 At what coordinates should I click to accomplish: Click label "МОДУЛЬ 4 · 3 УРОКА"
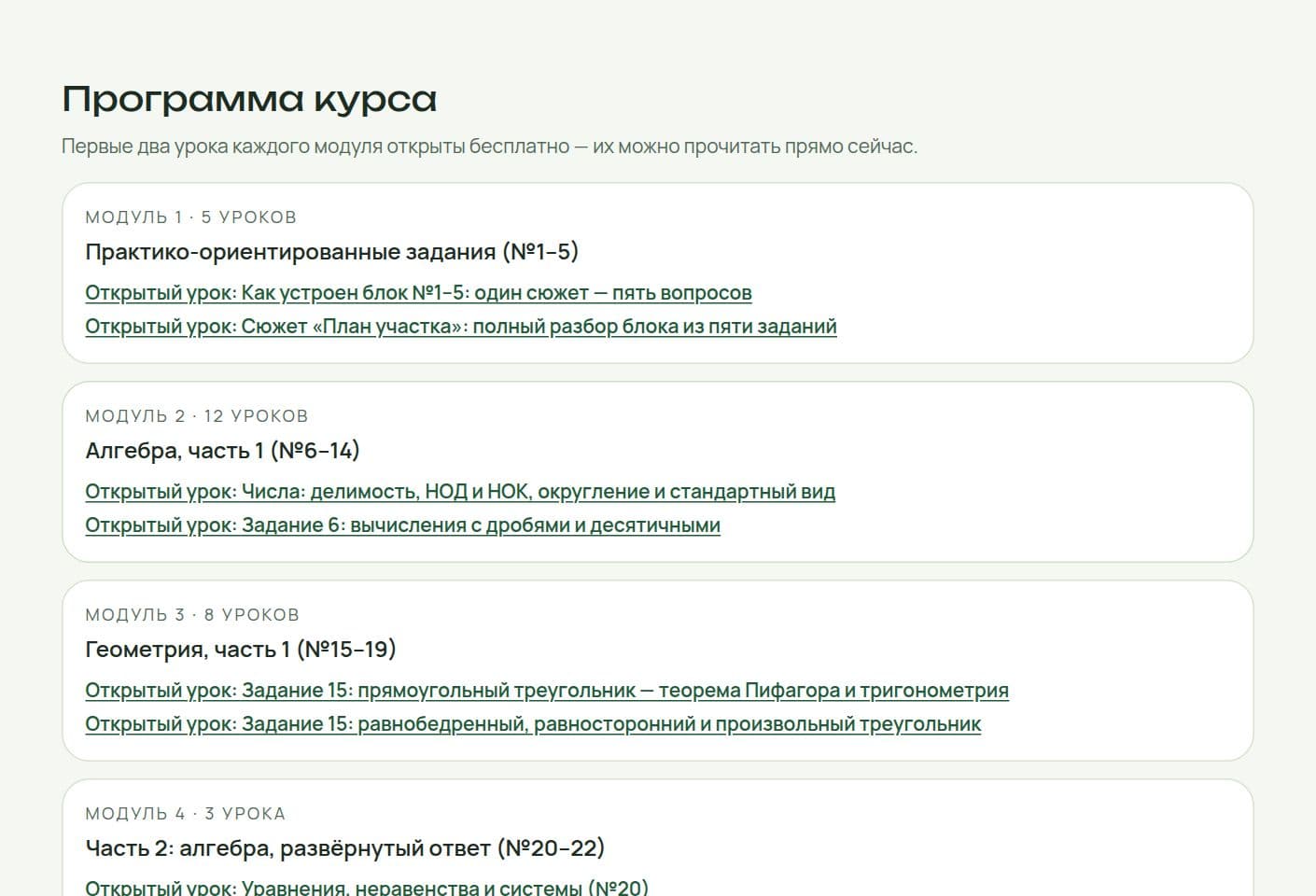tap(186, 814)
